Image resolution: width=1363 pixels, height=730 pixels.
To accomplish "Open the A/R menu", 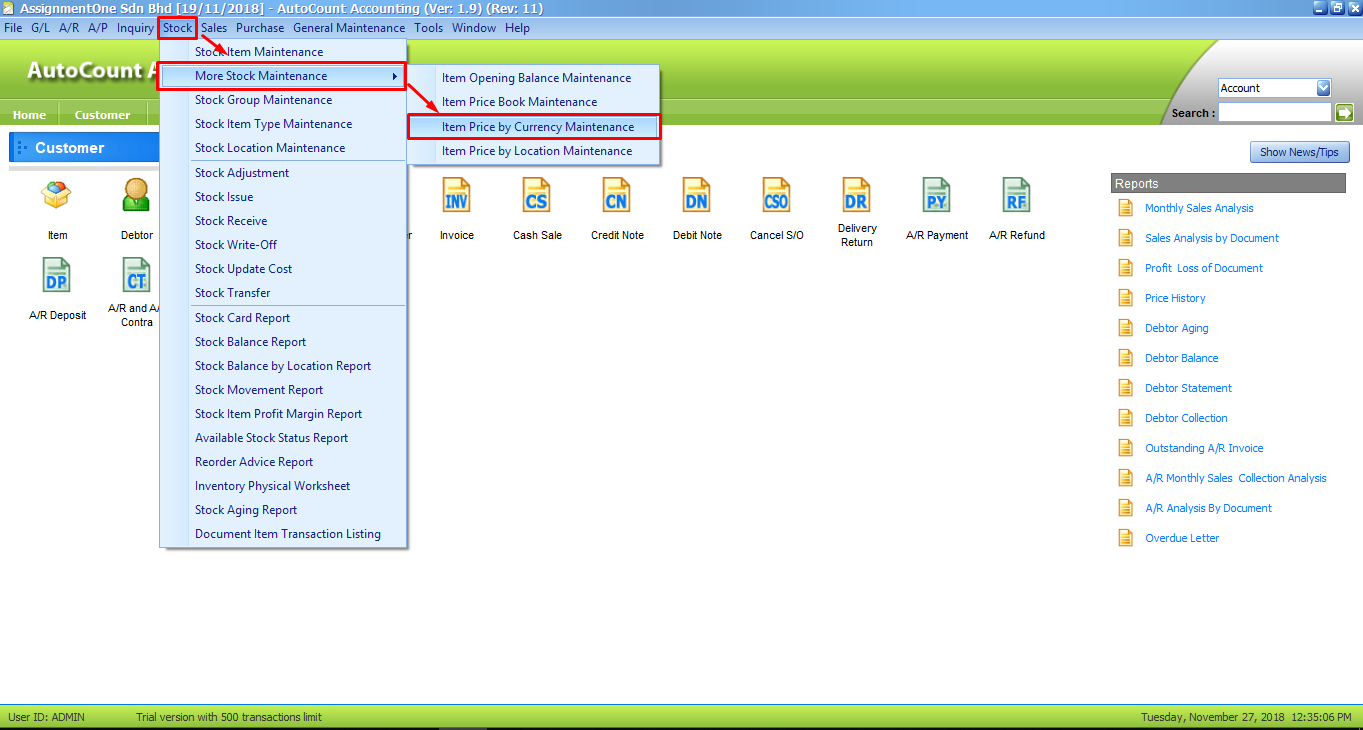I will tap(69, 28).
